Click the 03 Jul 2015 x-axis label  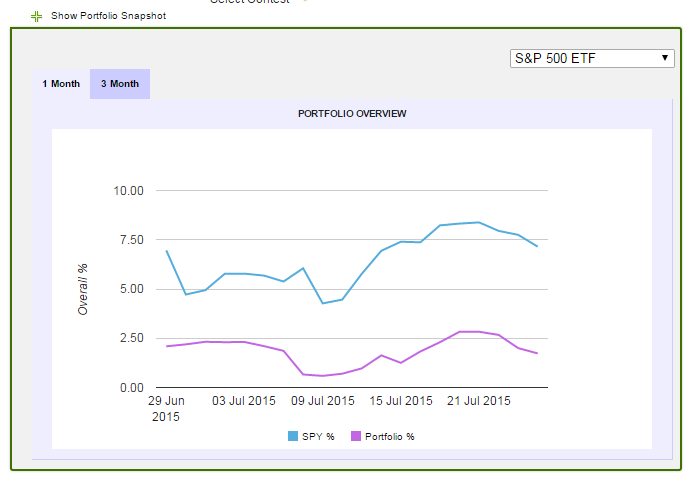[x=244, y=401]
